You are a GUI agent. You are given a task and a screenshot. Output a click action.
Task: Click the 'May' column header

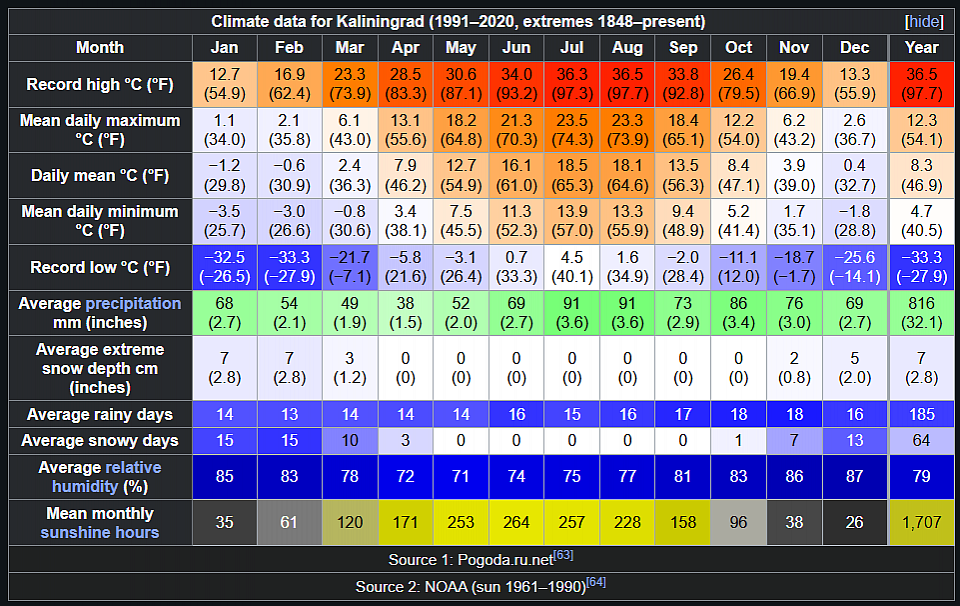point(461,48)
